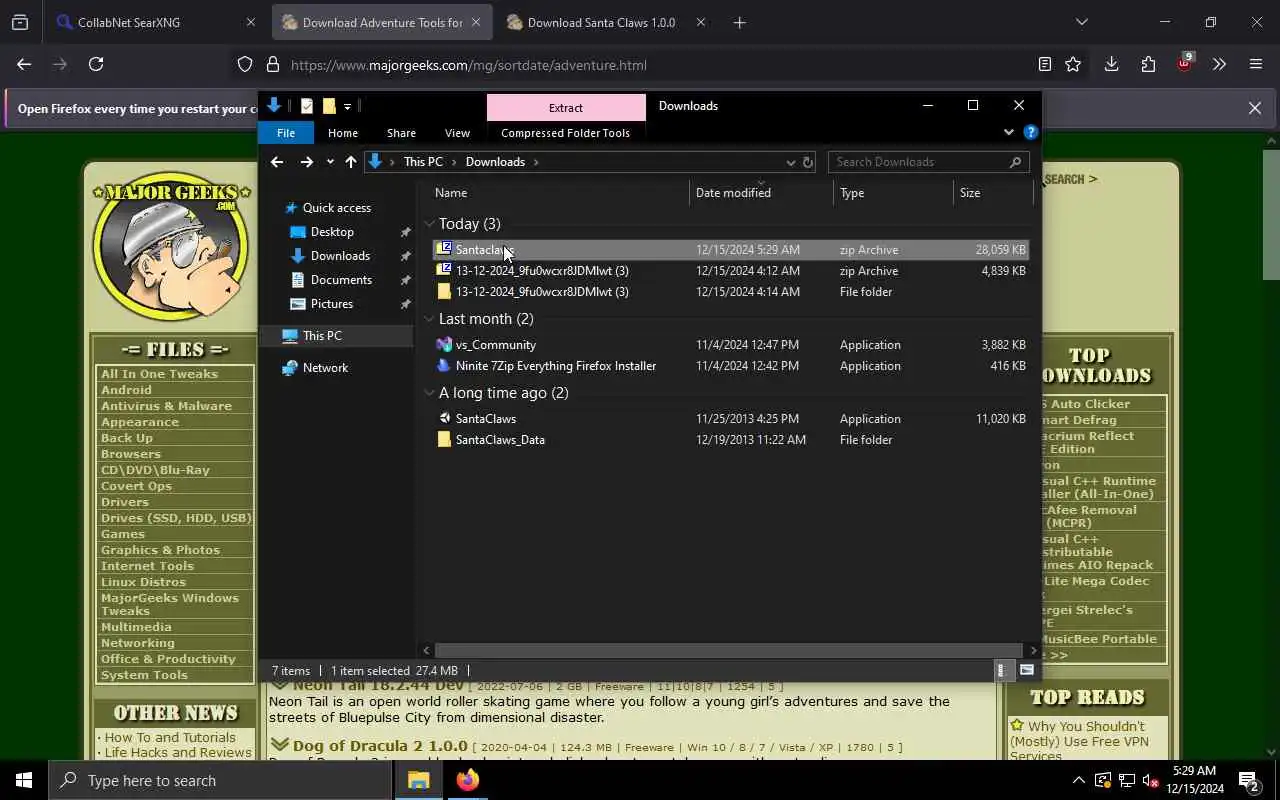The height and width of the screenshot is (800, 1280).
Task: Go up one folder level
Action: pos(350,162)
